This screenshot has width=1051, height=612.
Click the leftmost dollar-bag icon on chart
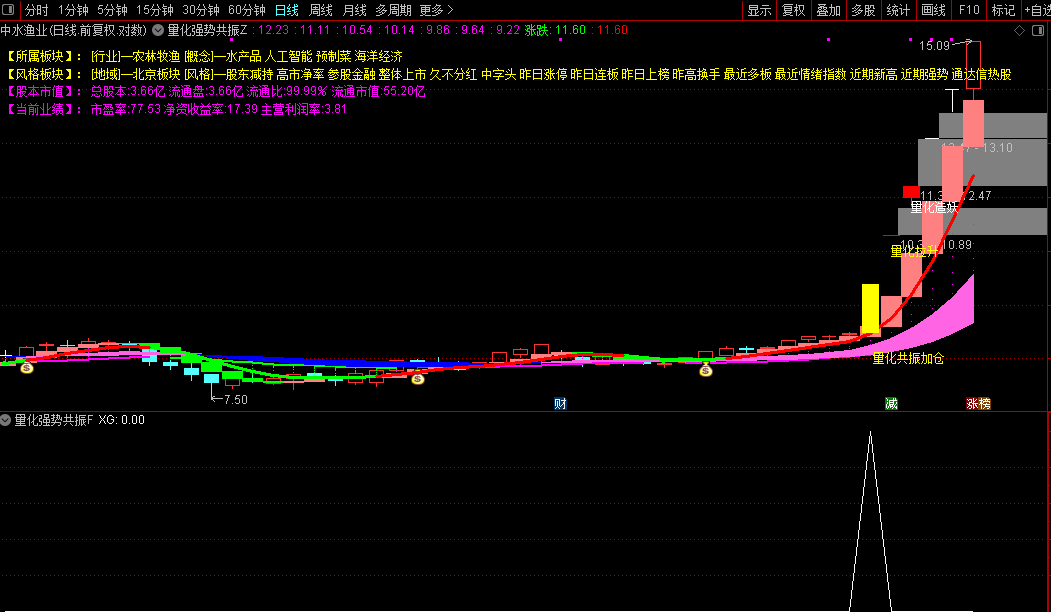click(27, 367)
